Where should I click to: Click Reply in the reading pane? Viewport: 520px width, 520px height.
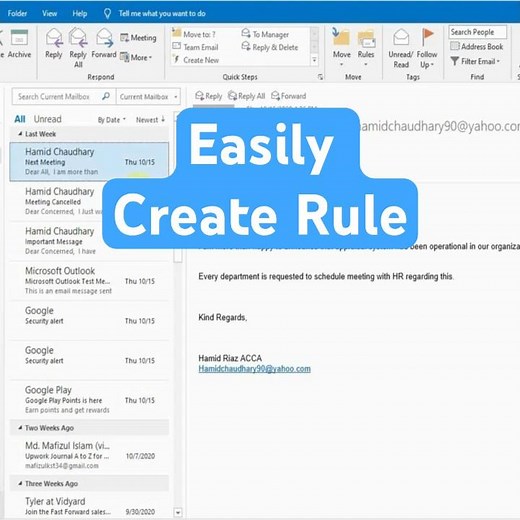click(x=209, y=96)
